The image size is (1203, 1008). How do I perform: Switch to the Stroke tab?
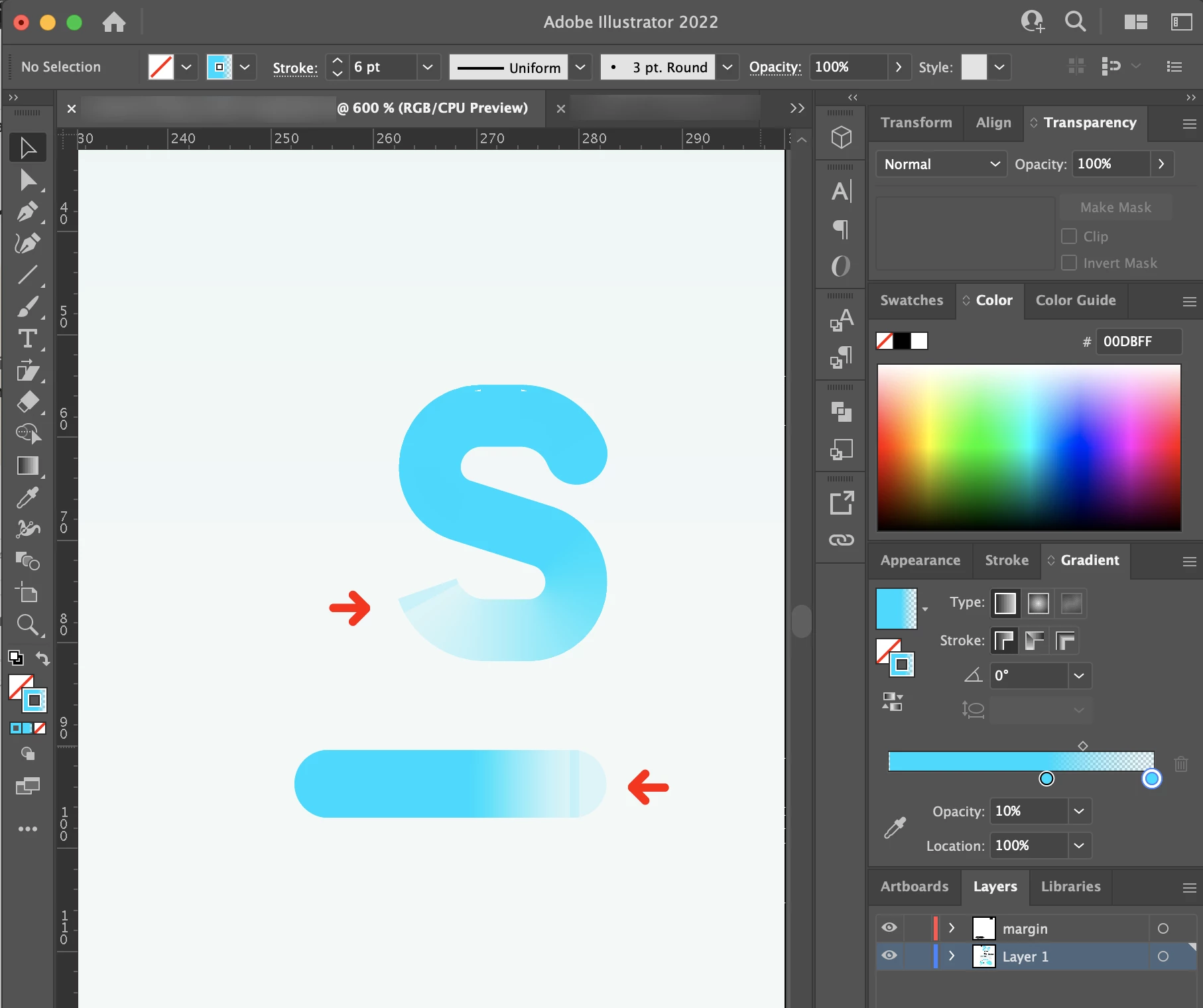1007,560
